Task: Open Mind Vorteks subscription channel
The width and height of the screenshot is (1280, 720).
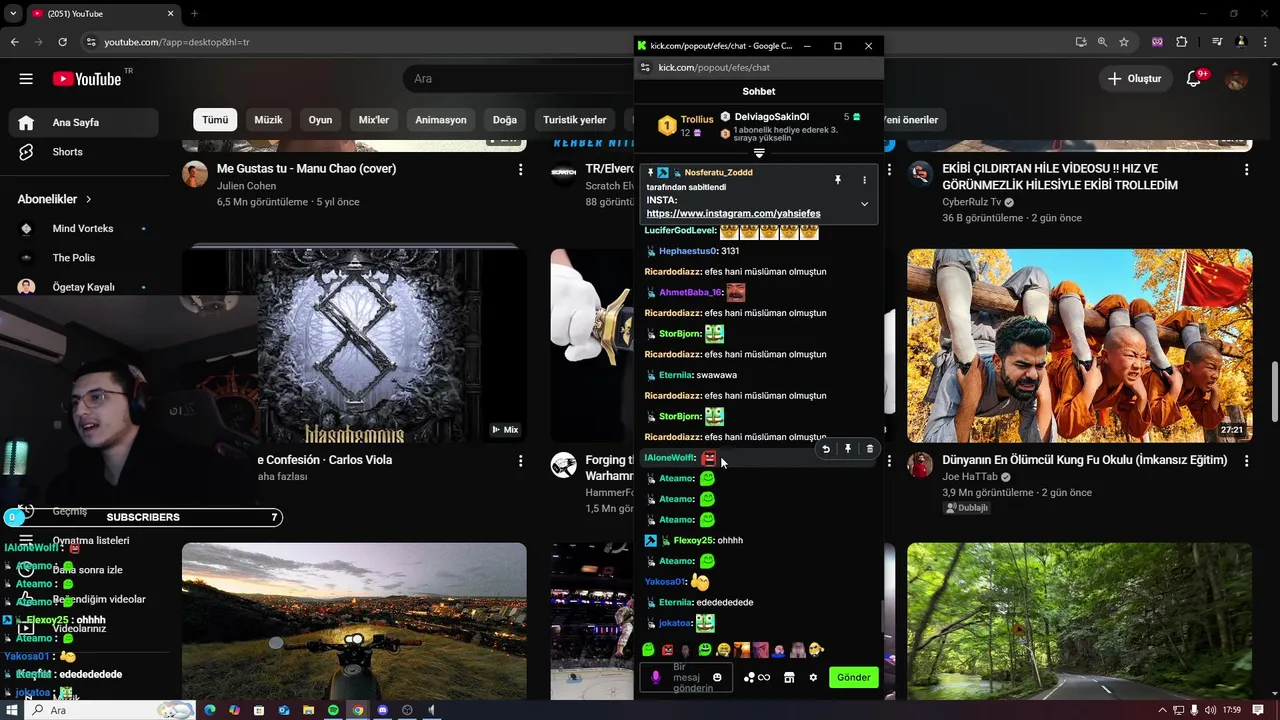Action: click(84, 229)
